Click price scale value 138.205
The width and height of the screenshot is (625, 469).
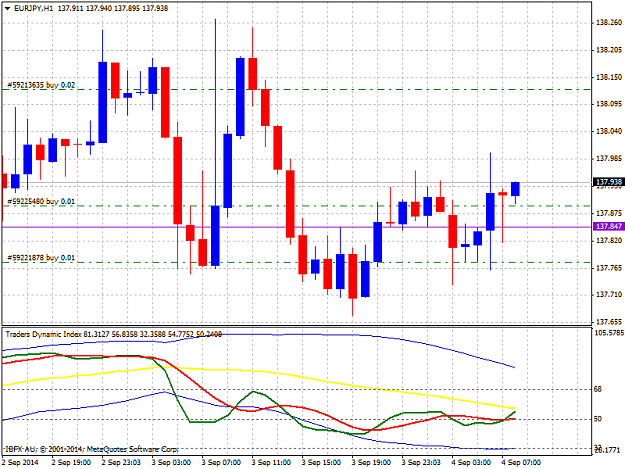[609, 50]
